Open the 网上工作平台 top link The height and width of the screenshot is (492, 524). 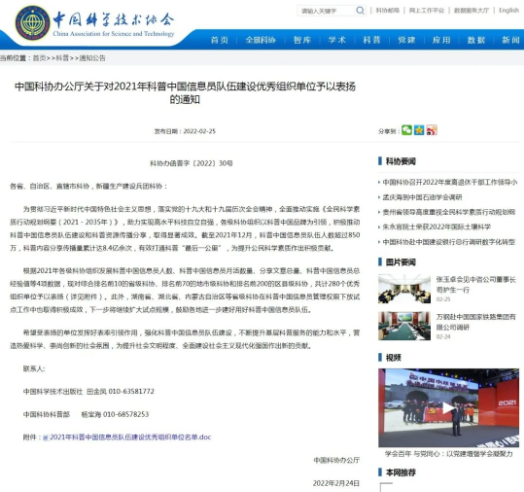(426, 10)
